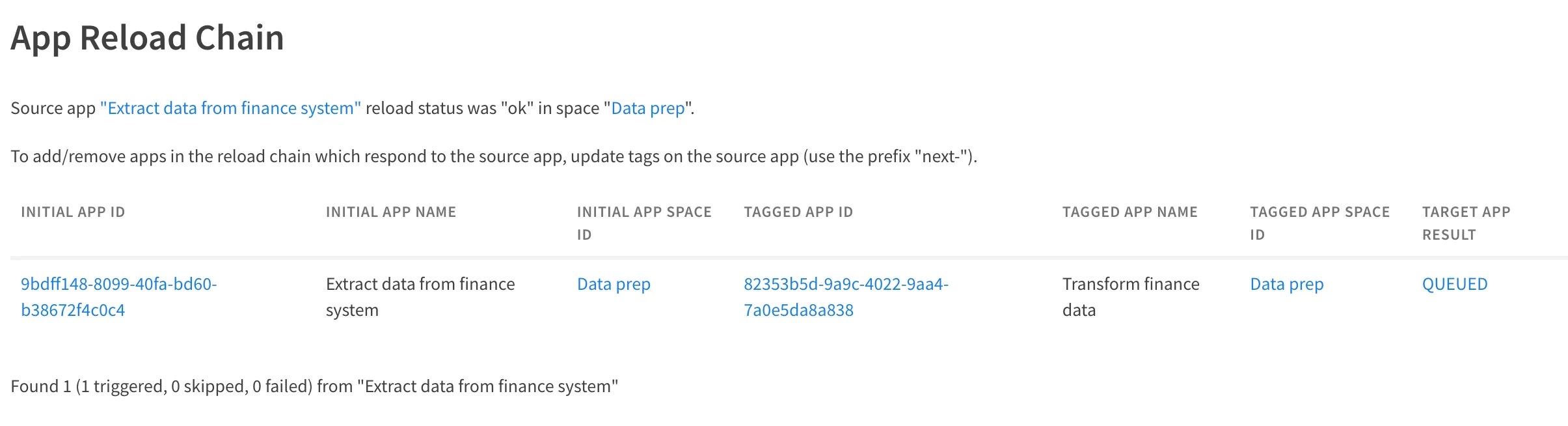Click the "App Reload Chain" page heading
The height and width of the screenshot is (426, 1568).
pyautogui.click(x=147, y=38)
